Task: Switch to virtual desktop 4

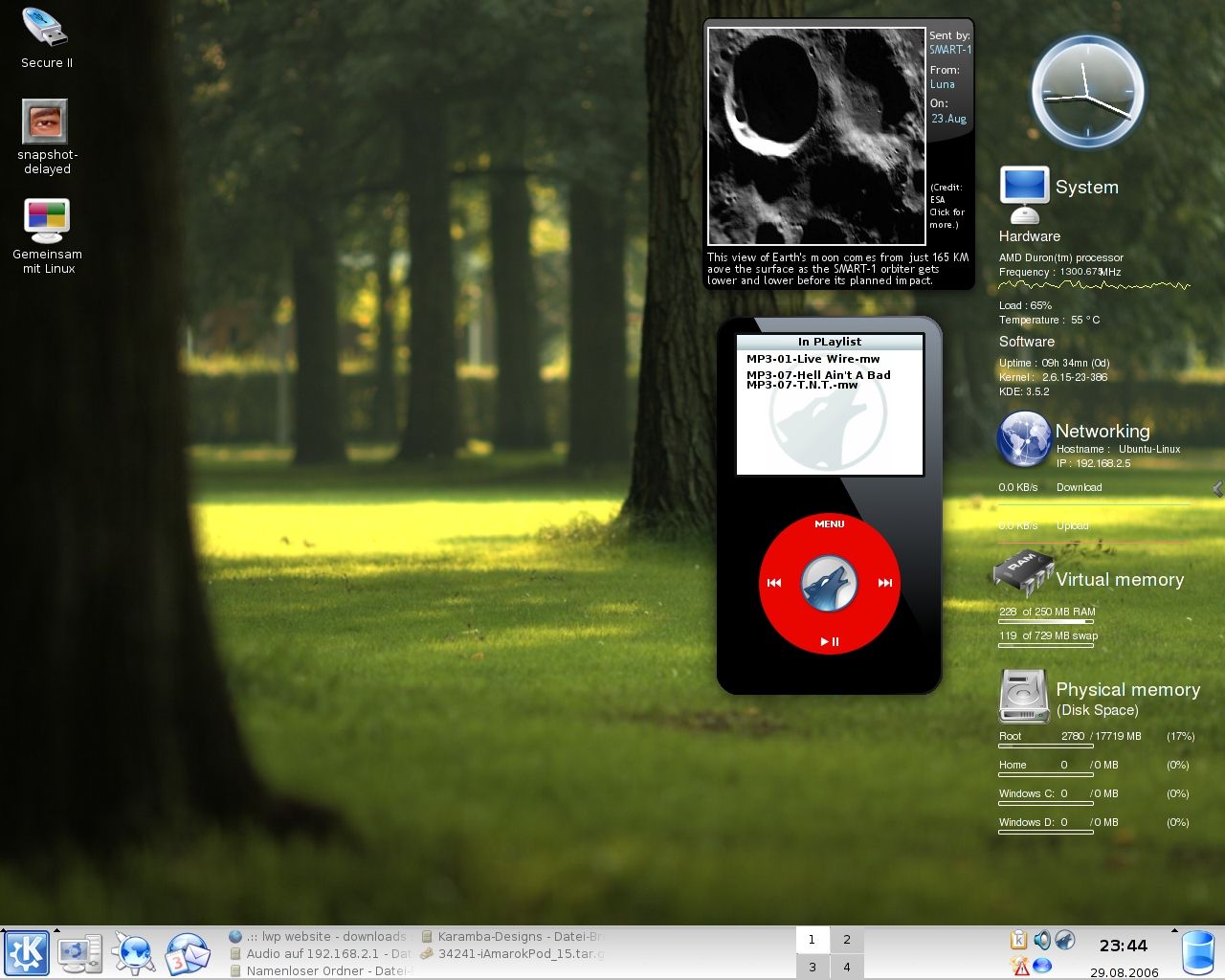Action: (x=846, y=967)
